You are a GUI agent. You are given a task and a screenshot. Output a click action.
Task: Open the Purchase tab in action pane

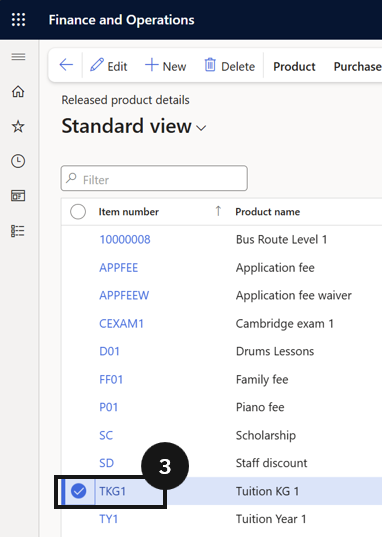tap(357, 66)
